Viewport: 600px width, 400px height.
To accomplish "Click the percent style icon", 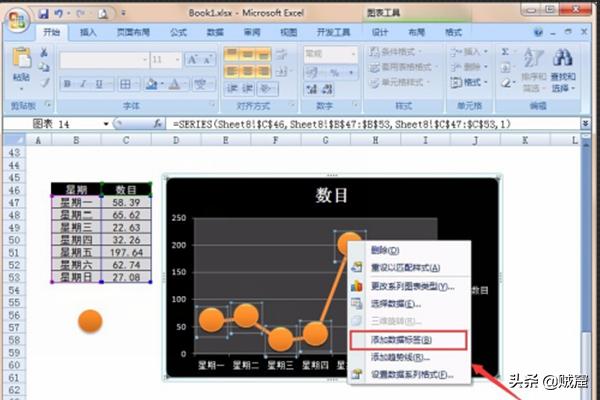I will coord(334,72).
